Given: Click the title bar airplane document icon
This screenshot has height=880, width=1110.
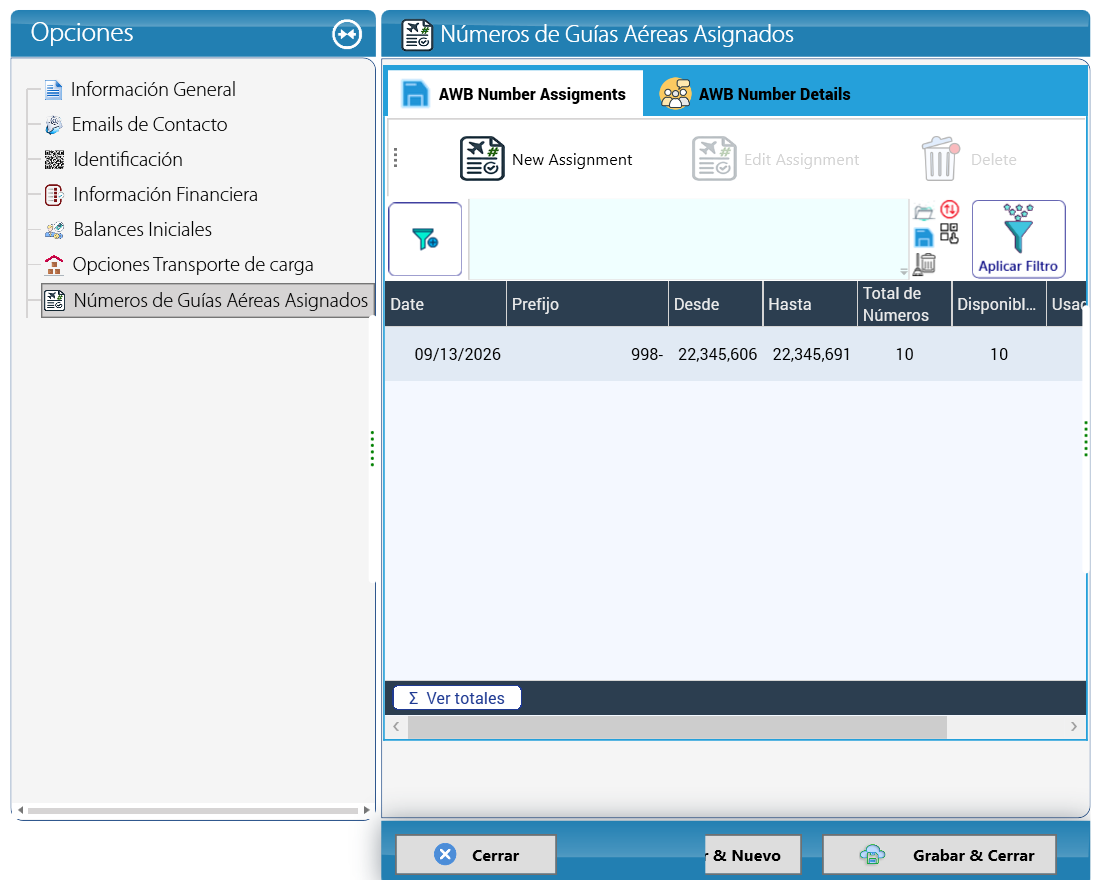Looking at the screenshot, I should pos(417,35).
